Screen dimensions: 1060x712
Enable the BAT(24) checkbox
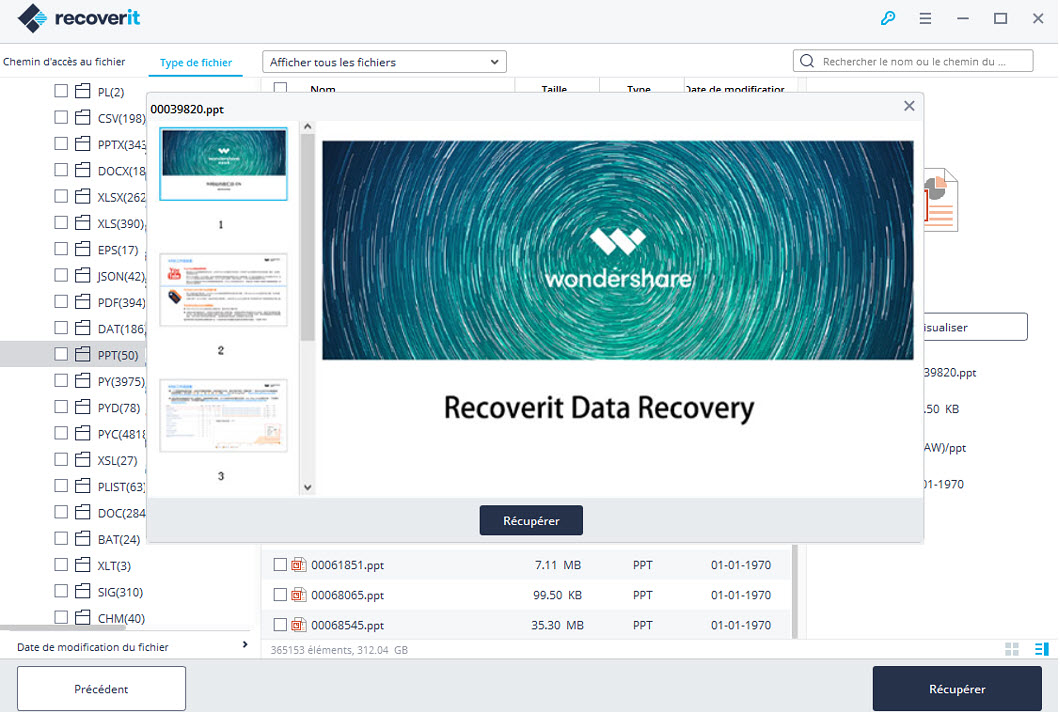61,538
